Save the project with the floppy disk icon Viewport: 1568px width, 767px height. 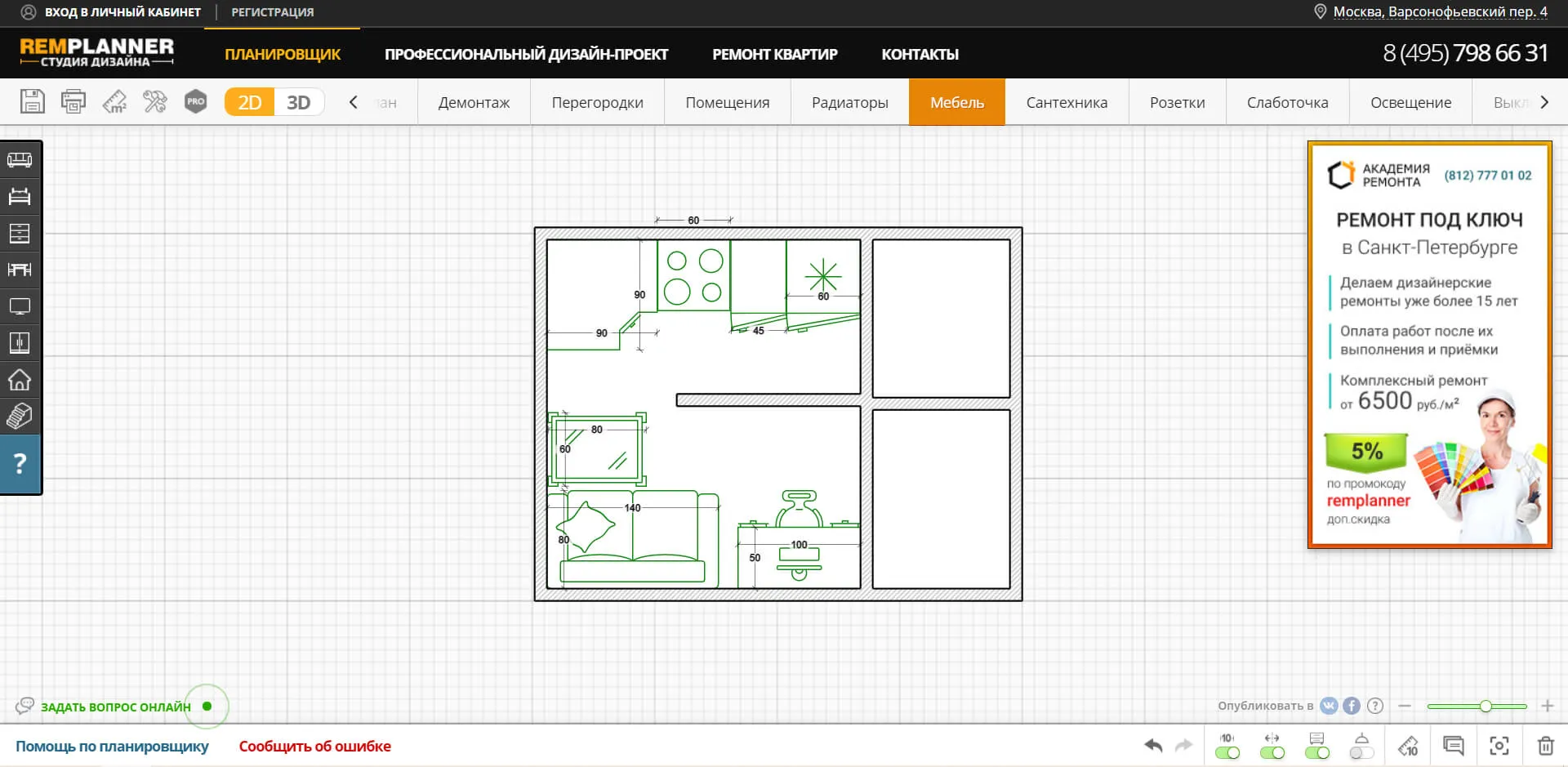click(32, 102)
